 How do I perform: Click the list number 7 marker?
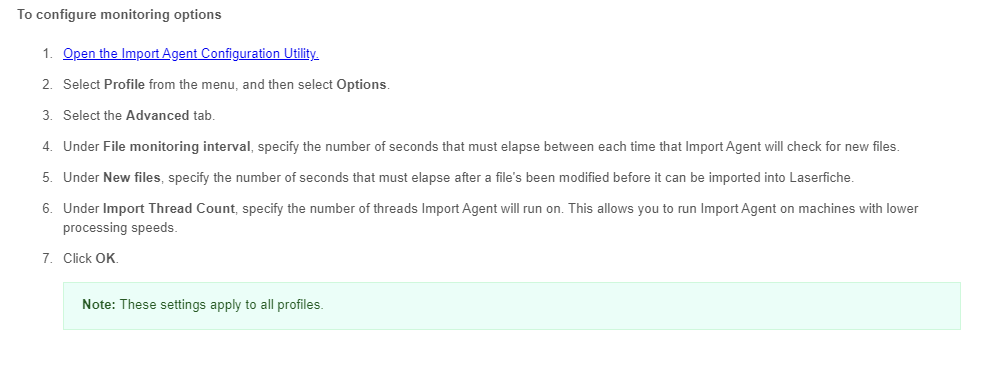47,259
